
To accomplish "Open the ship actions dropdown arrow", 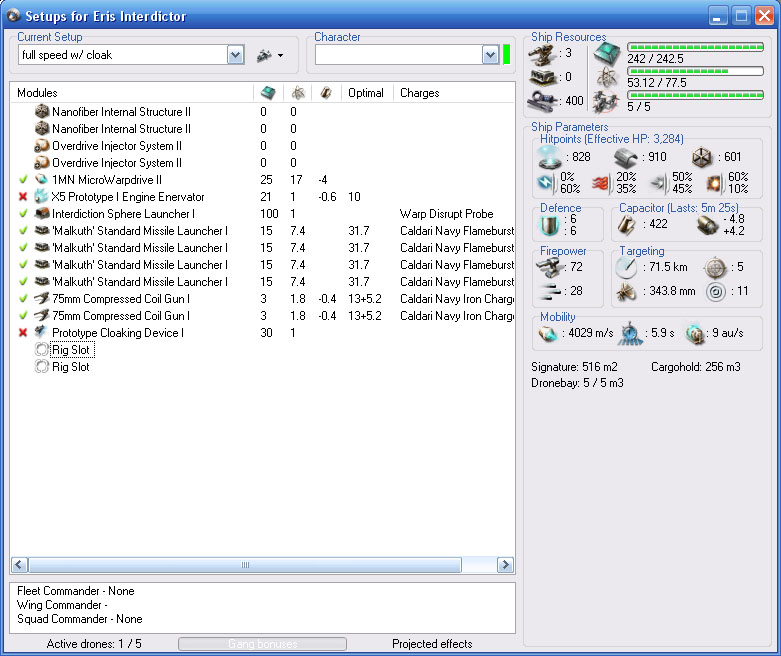I will [x=280, y=55].
